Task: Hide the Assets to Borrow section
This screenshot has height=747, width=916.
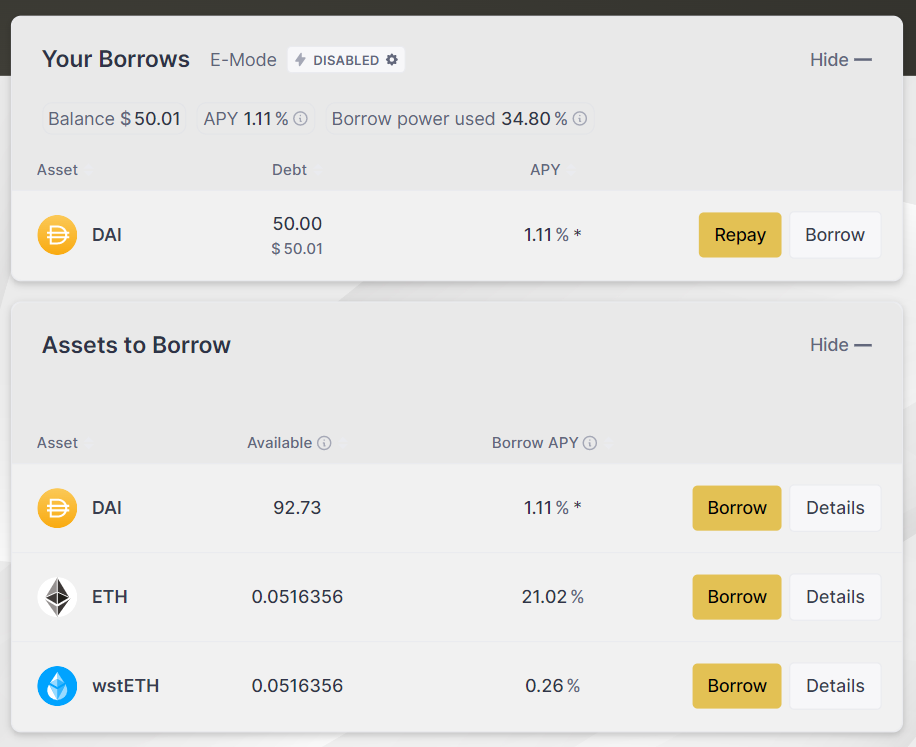Action: [x=841, y=345]
